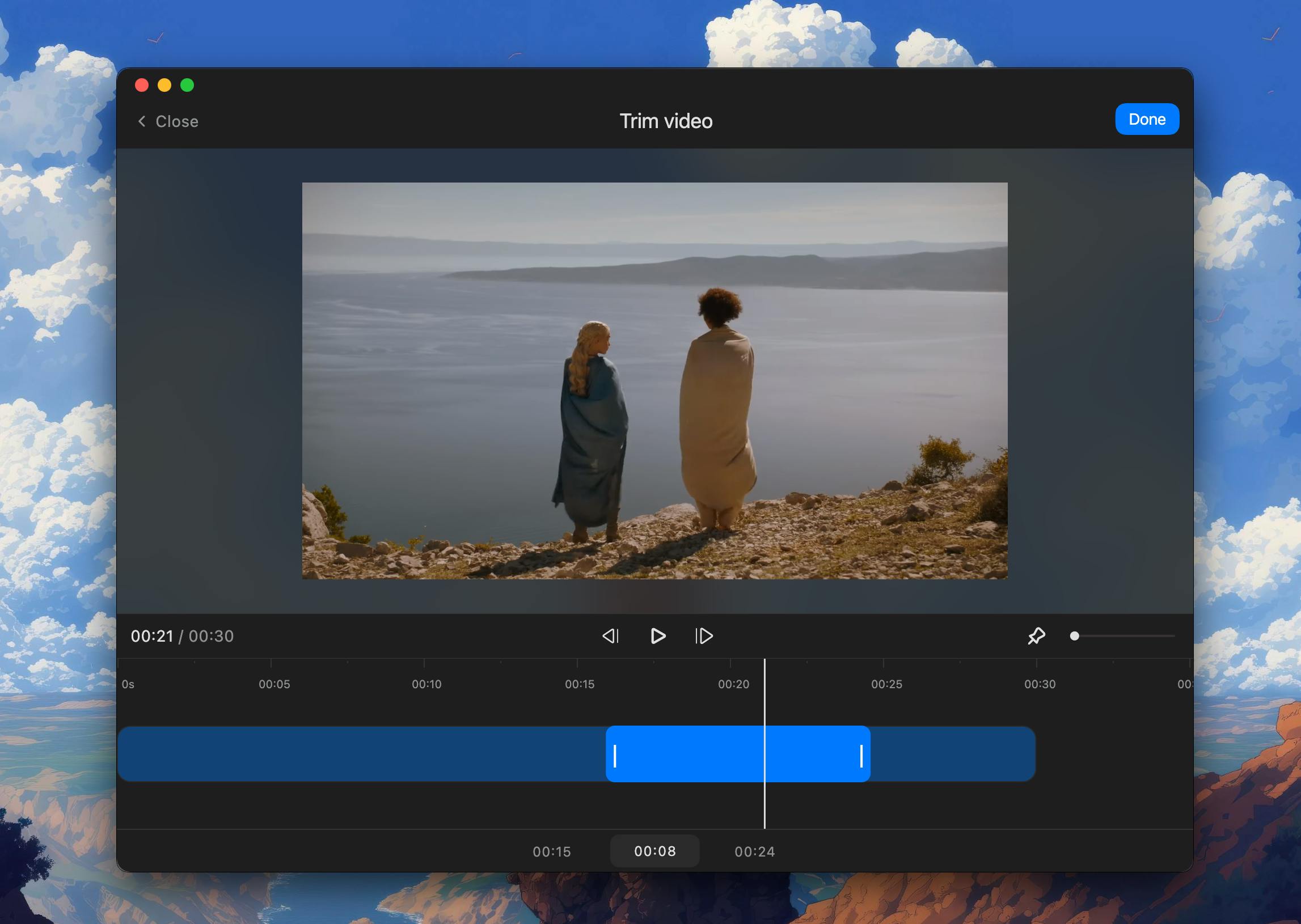The width and height of the screenshot is (1301, 924).
Task: Click the 00:10 timeline ruler mark
Action: coord(427,684)
